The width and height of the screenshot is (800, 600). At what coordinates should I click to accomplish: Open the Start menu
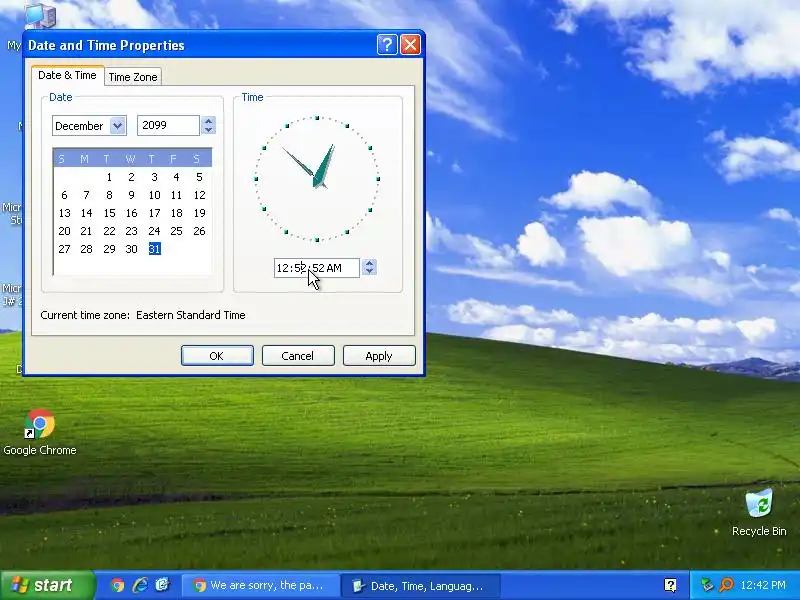tap(47, 585)
